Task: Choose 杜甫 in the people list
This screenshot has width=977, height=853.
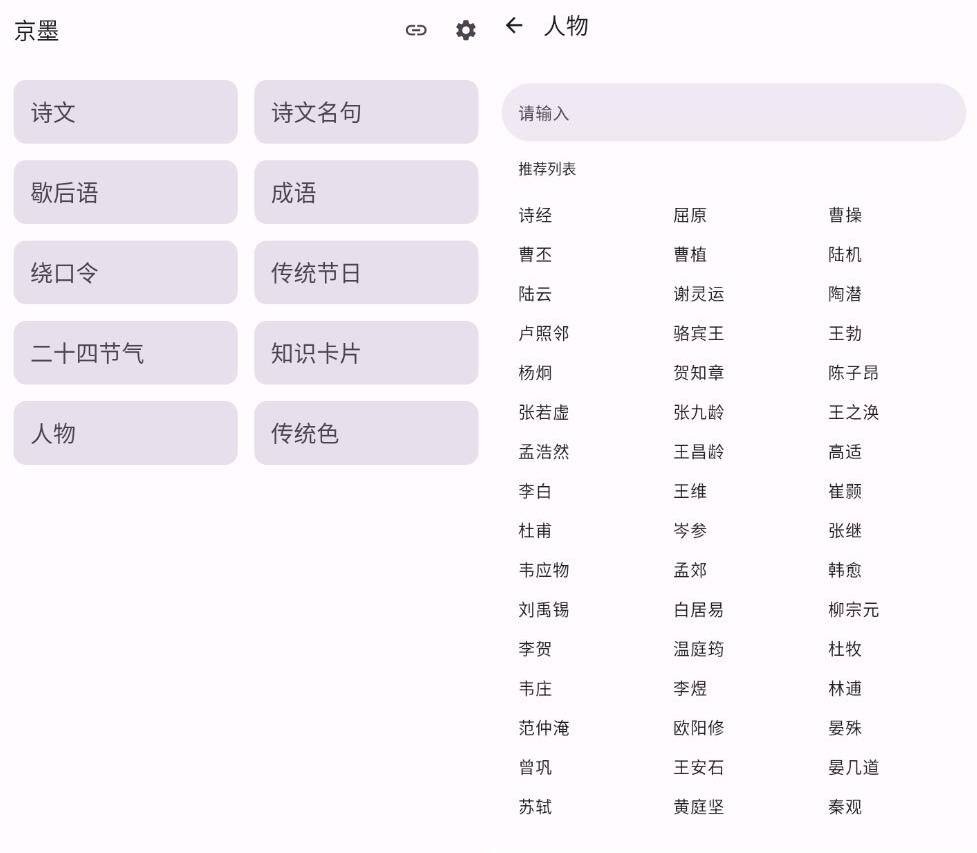Action: (x=535, y=531)
